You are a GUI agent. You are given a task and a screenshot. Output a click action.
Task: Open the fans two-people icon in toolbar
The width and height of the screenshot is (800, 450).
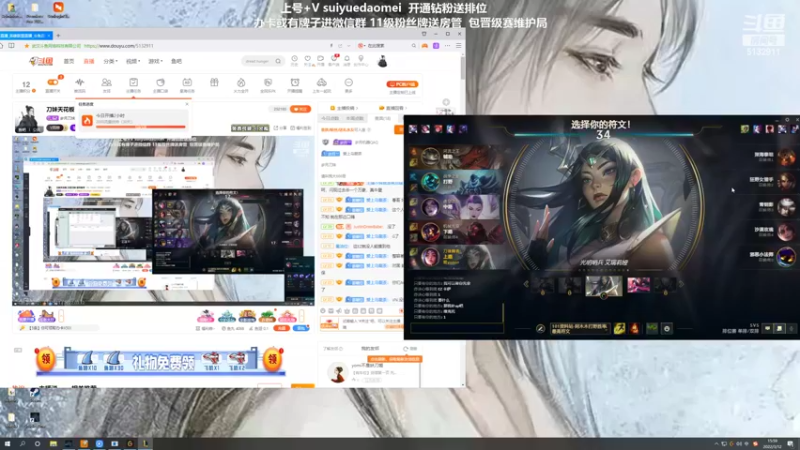point(107,82)
